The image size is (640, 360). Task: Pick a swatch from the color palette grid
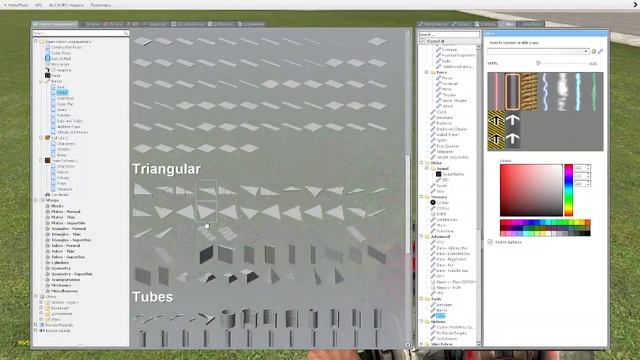click(545, 228)
